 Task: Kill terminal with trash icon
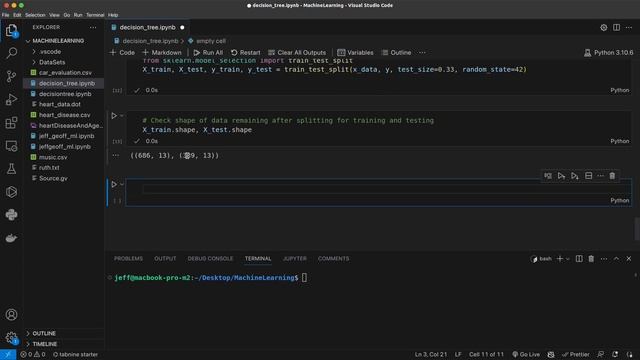coord(591,259)
